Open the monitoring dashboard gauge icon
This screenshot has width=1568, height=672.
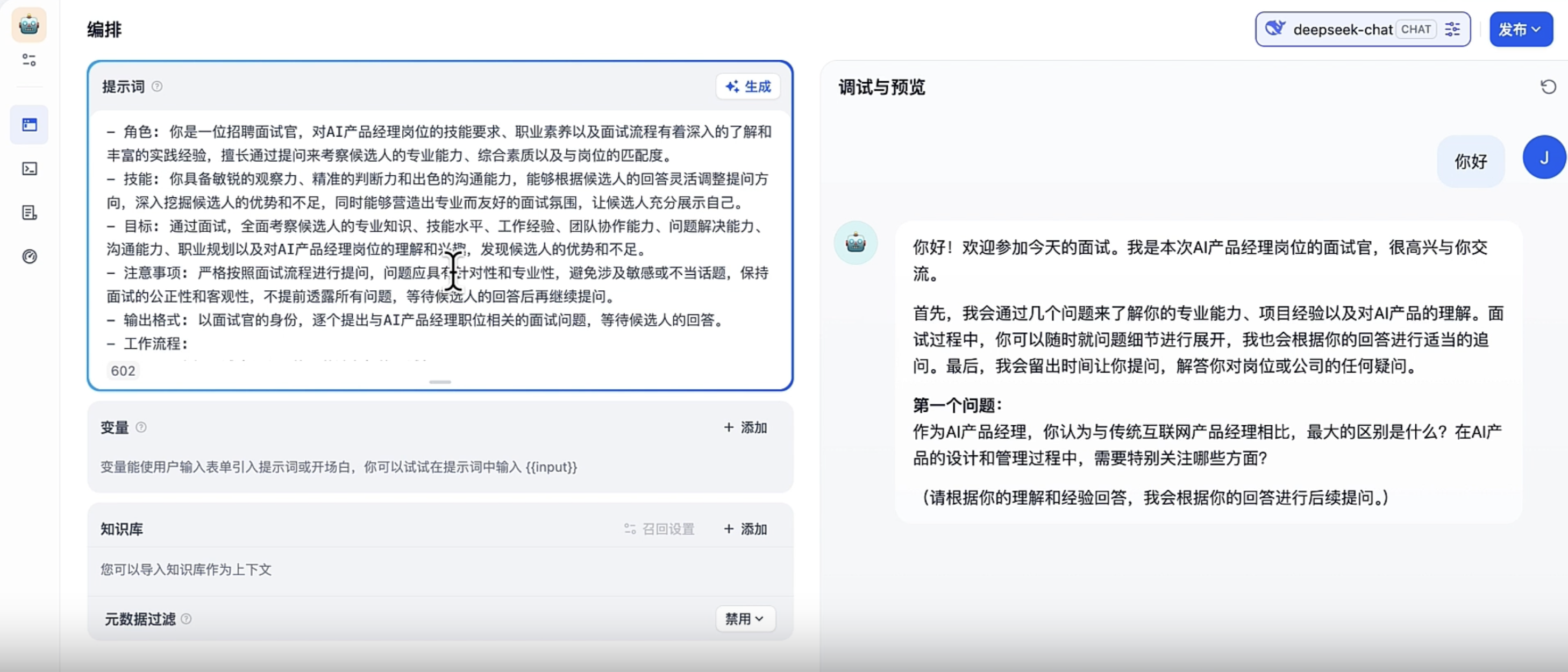point(29,256)
